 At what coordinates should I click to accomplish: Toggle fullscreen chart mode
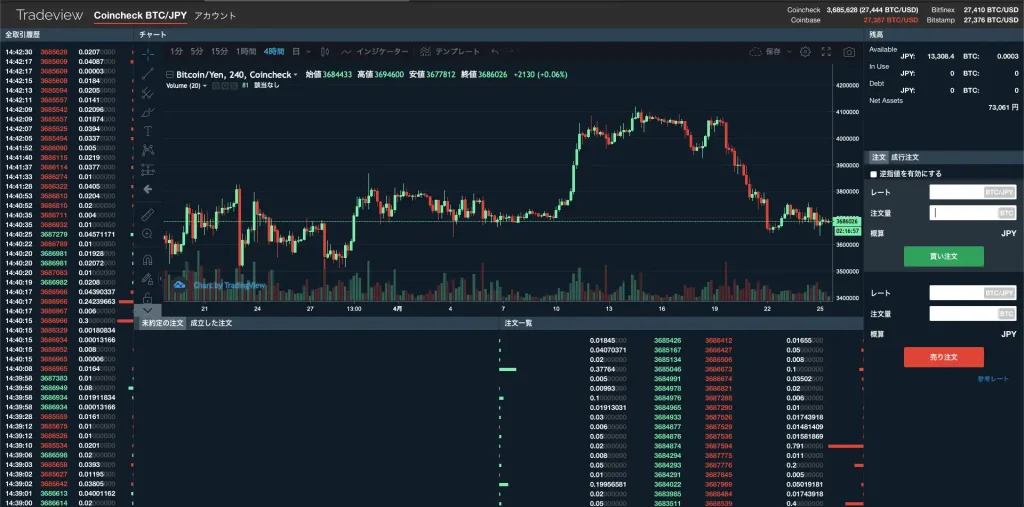click(x=826, y=52)
